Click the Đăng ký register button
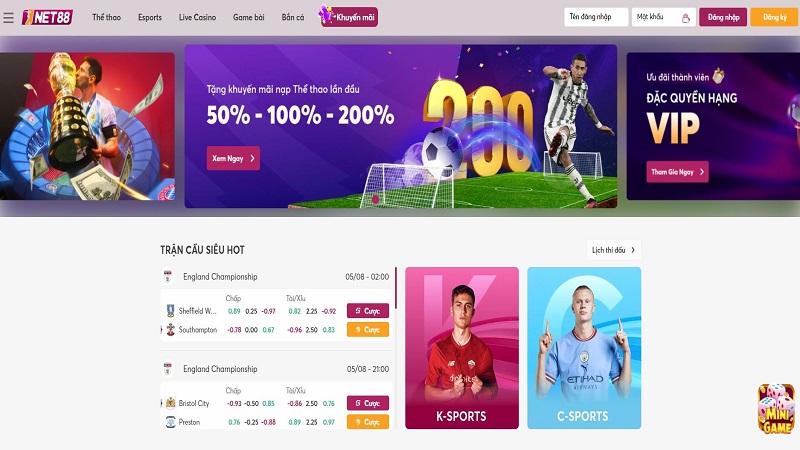800x450 pixels. pos(774,17)
